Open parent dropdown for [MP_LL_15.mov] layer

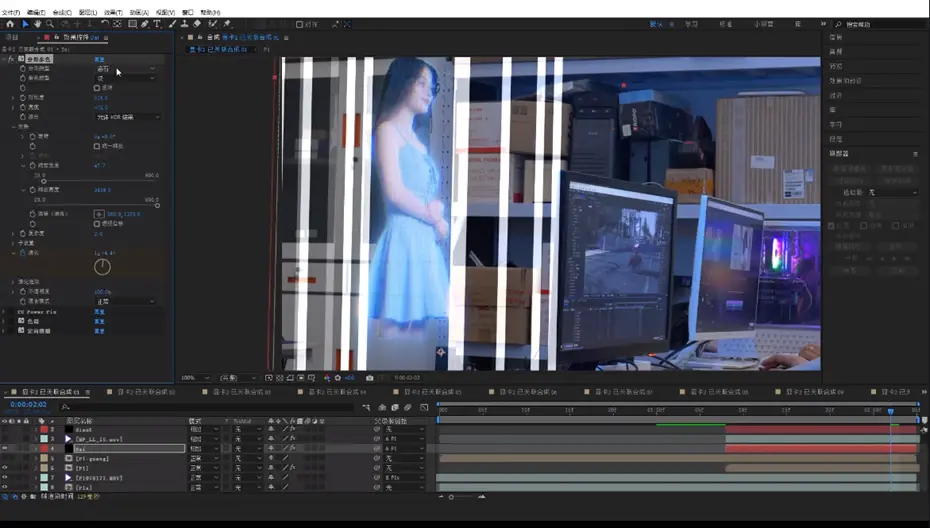(x=405, y=439)
